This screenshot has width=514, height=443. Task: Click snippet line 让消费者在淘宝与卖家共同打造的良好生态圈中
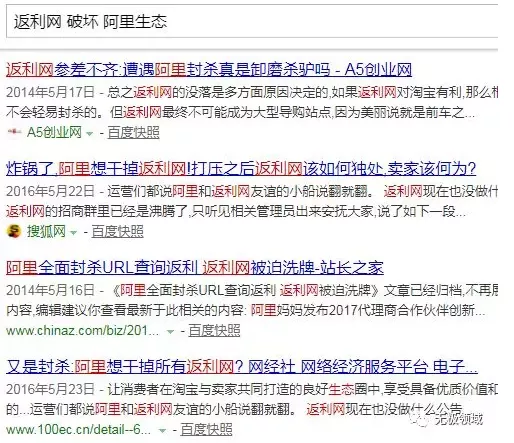click(303, 389)
